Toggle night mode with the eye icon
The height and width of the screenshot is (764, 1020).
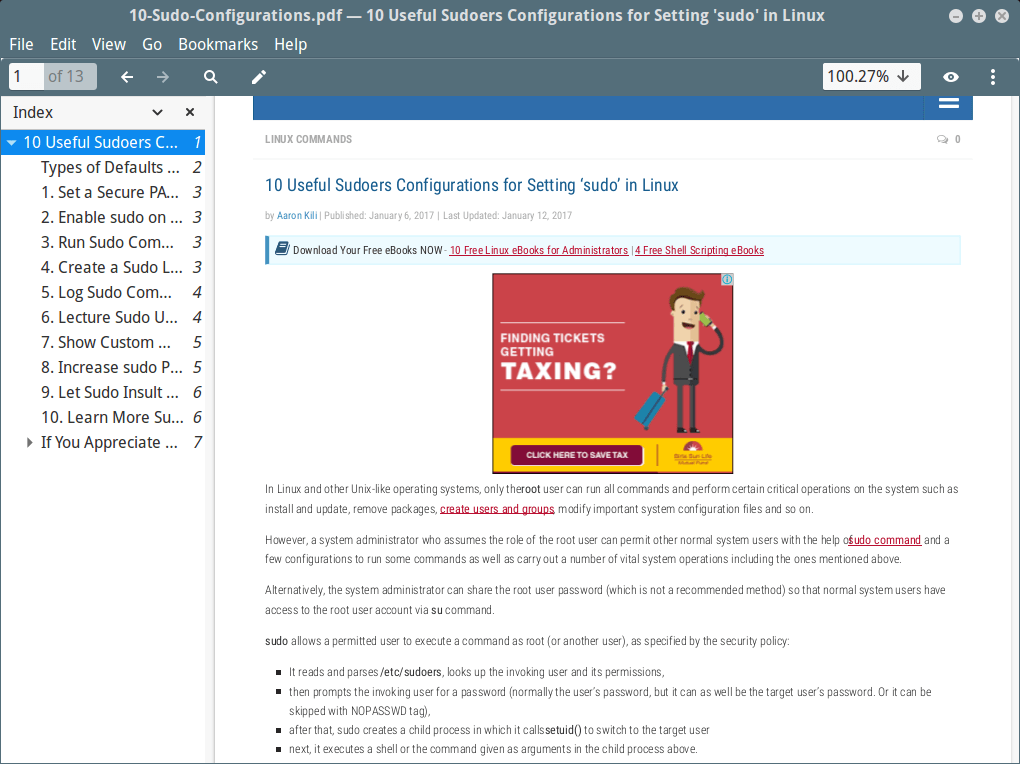pyautogui.click(x=950, y=76)
